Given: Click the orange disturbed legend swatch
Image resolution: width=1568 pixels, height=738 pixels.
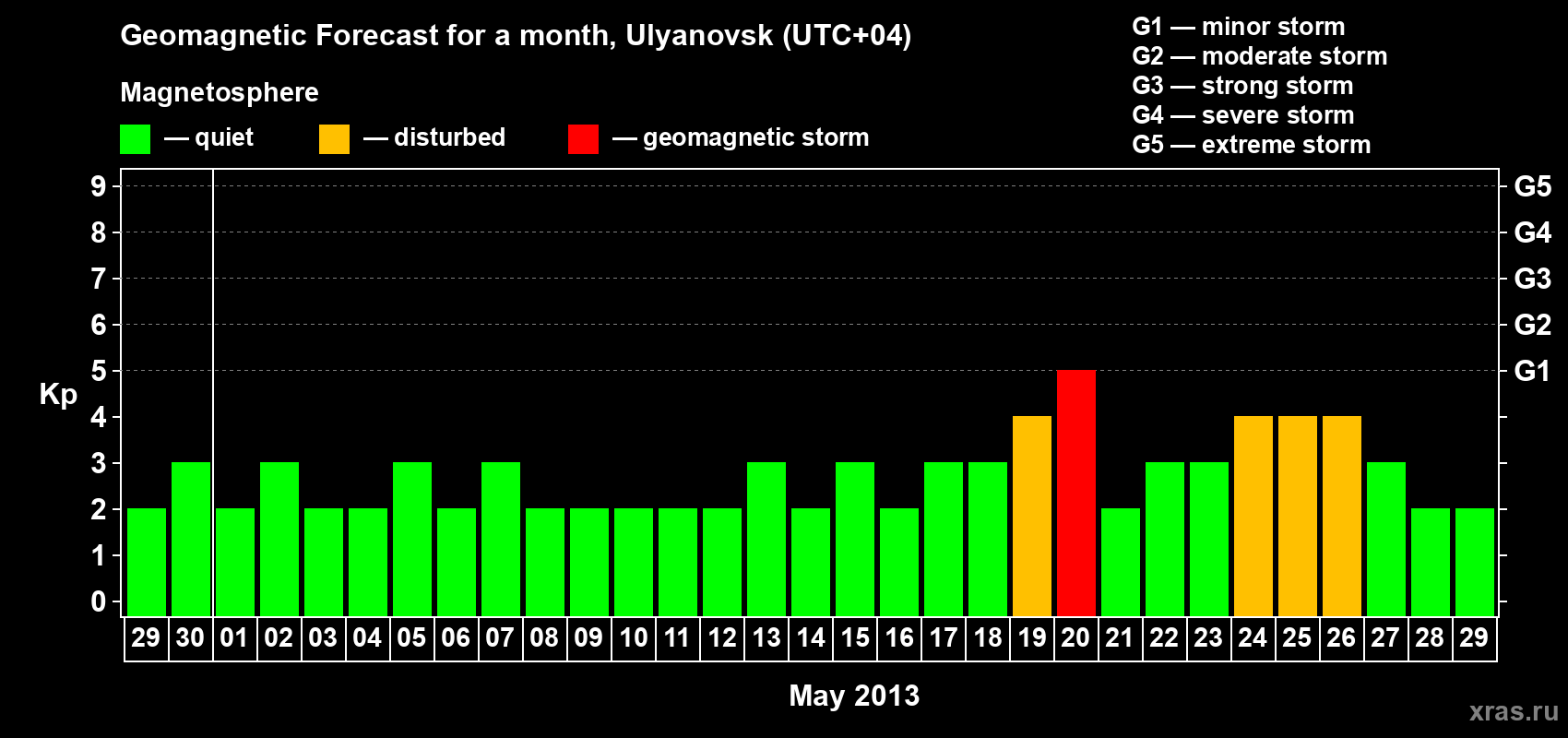Looking at the screenshot, I should (334, 139).
